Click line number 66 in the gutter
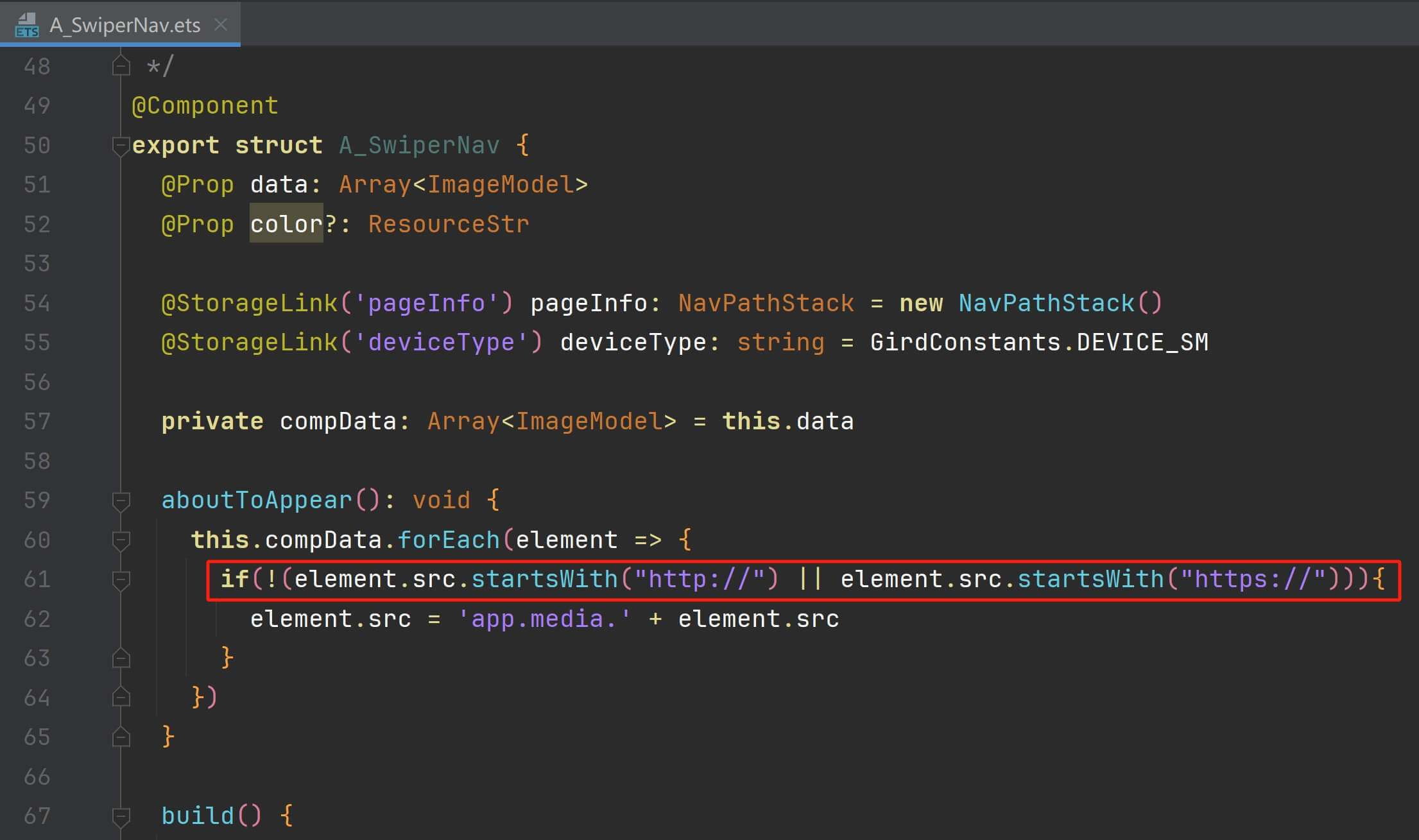This screenshot has width=1419, height=840. tap(37, 776)
